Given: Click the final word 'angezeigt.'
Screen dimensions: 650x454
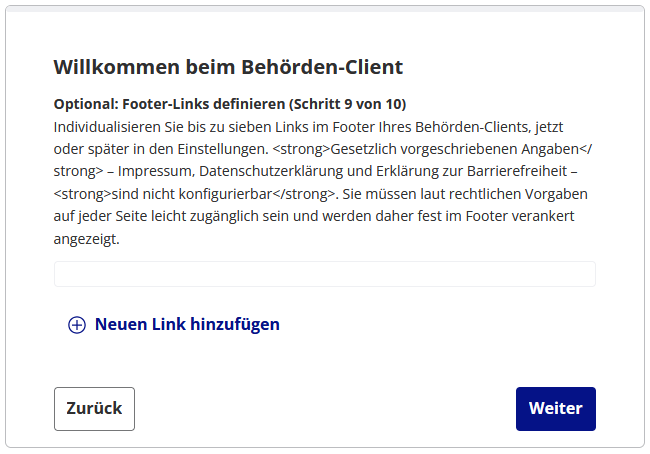Looking at the screenshot, I should 86,238.
